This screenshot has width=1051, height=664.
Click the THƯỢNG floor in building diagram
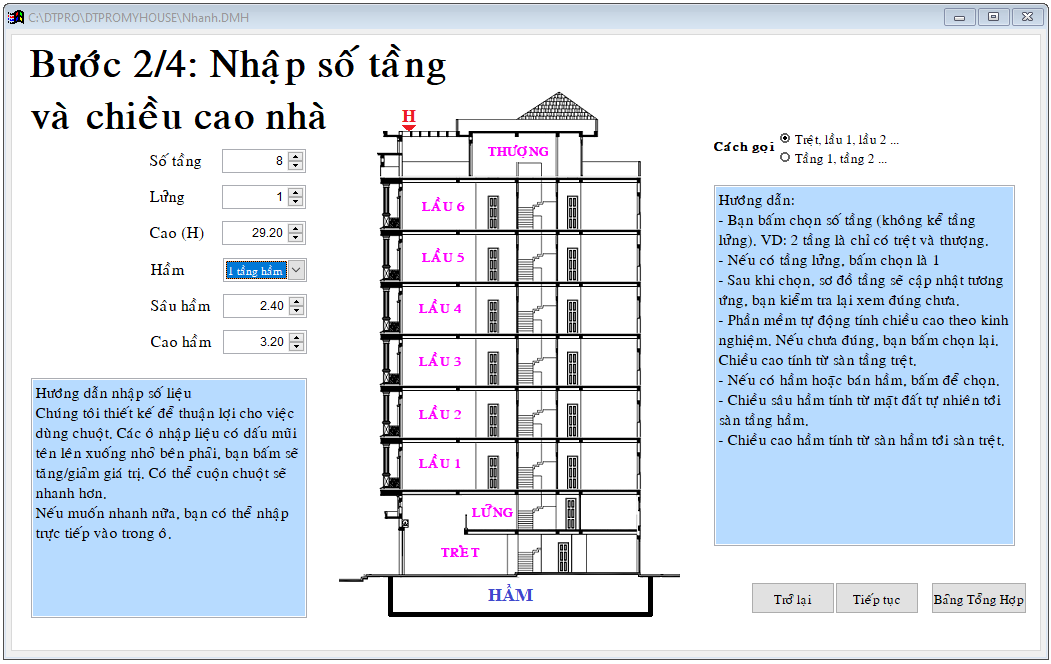coord(518,151)
